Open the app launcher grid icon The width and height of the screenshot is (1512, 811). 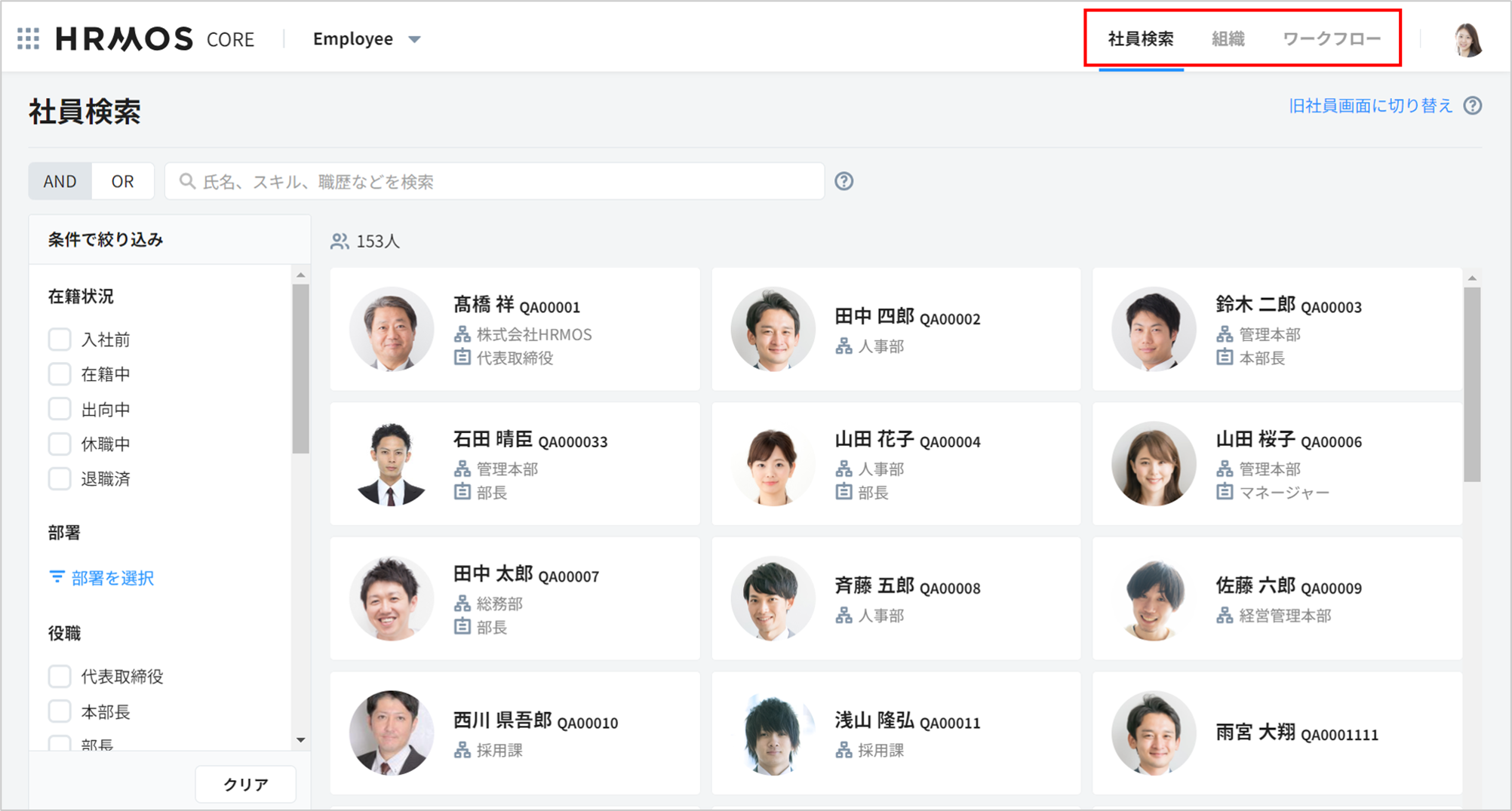pos(28,38)
